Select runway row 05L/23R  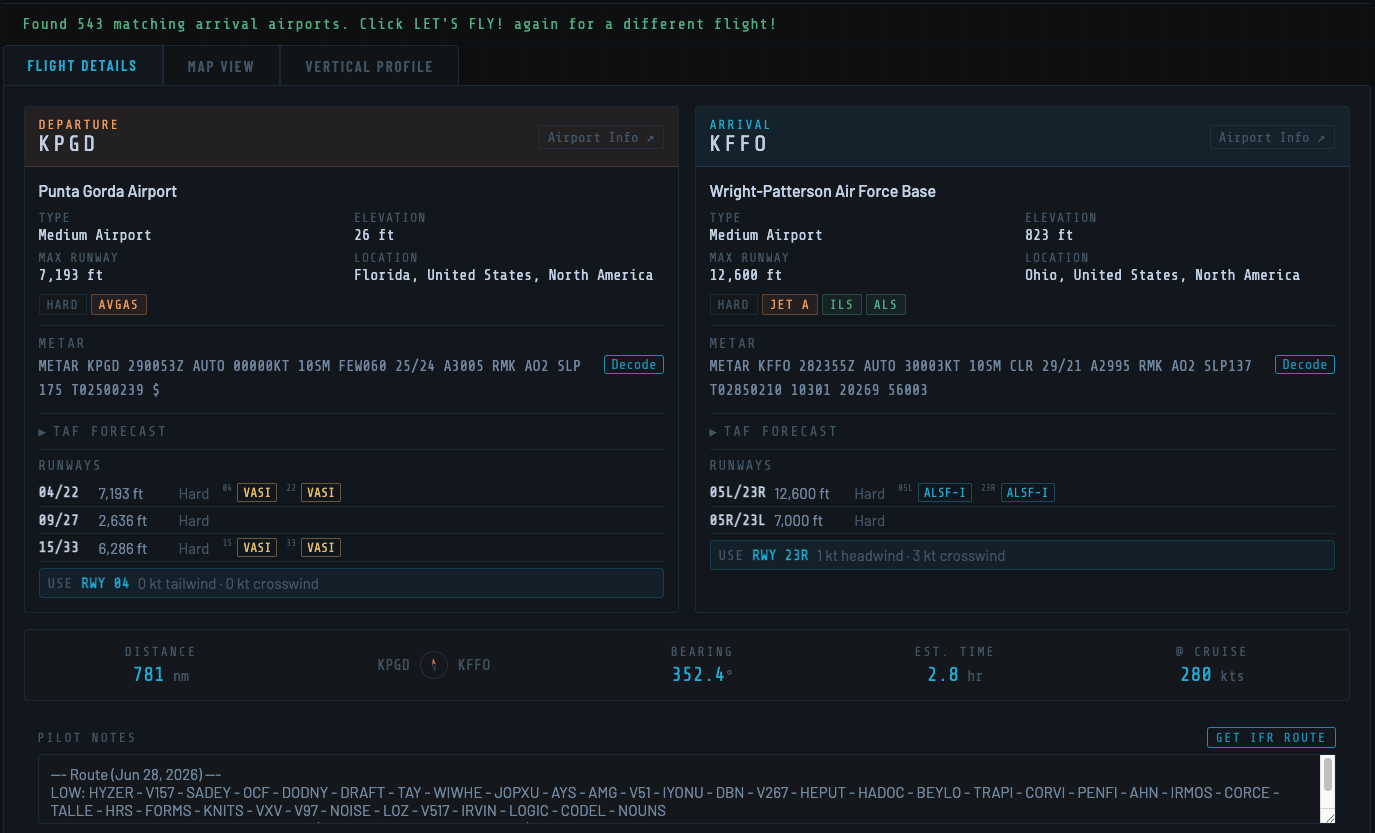[1022, 493]
